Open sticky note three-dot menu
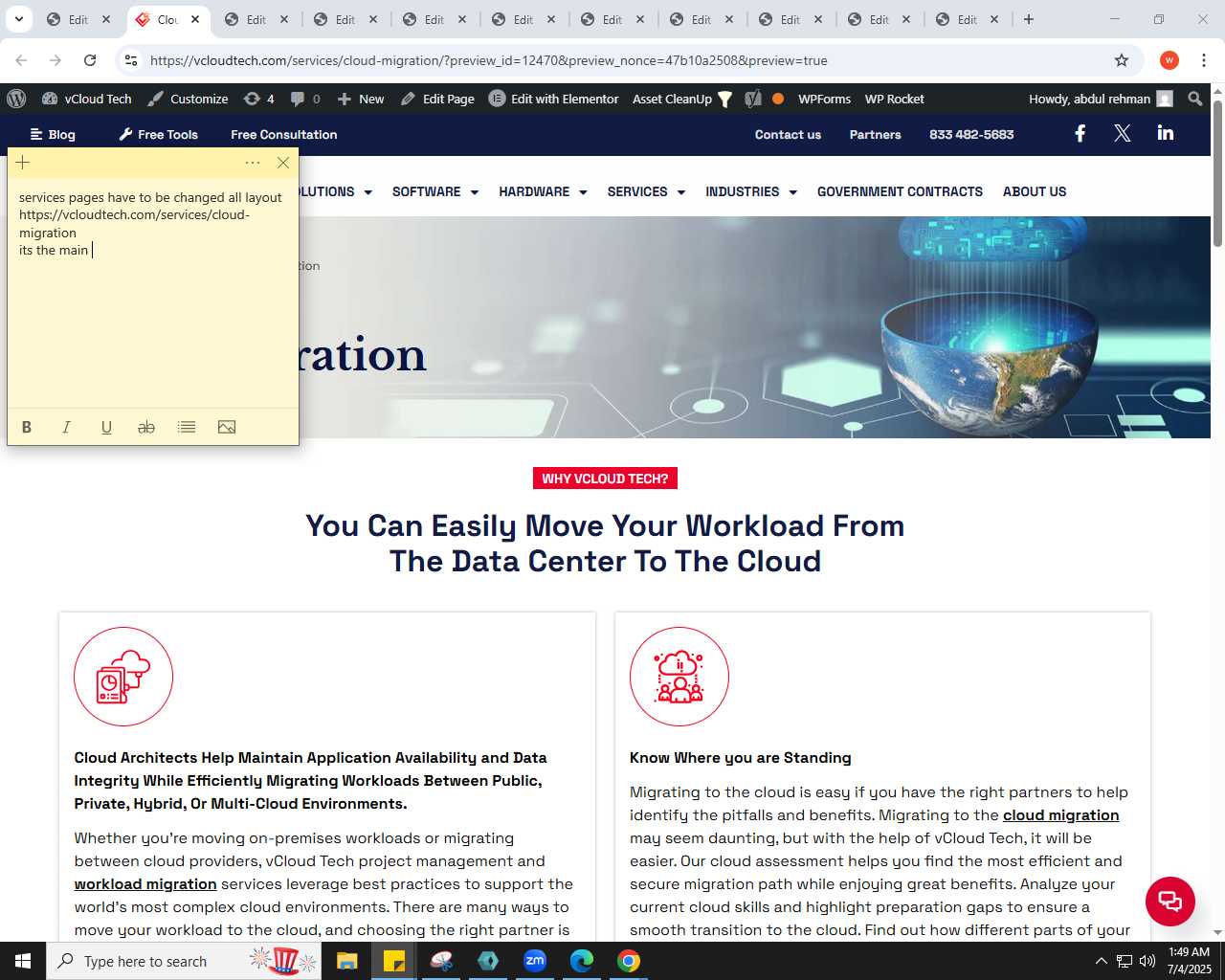 [253, 163]
